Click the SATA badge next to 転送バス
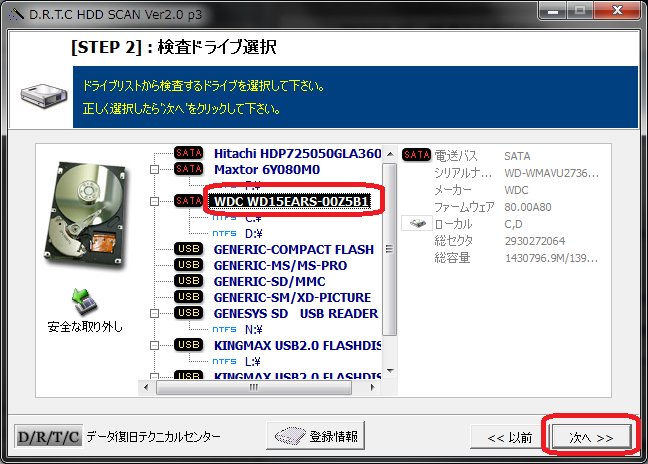 [x=417, y=155]
